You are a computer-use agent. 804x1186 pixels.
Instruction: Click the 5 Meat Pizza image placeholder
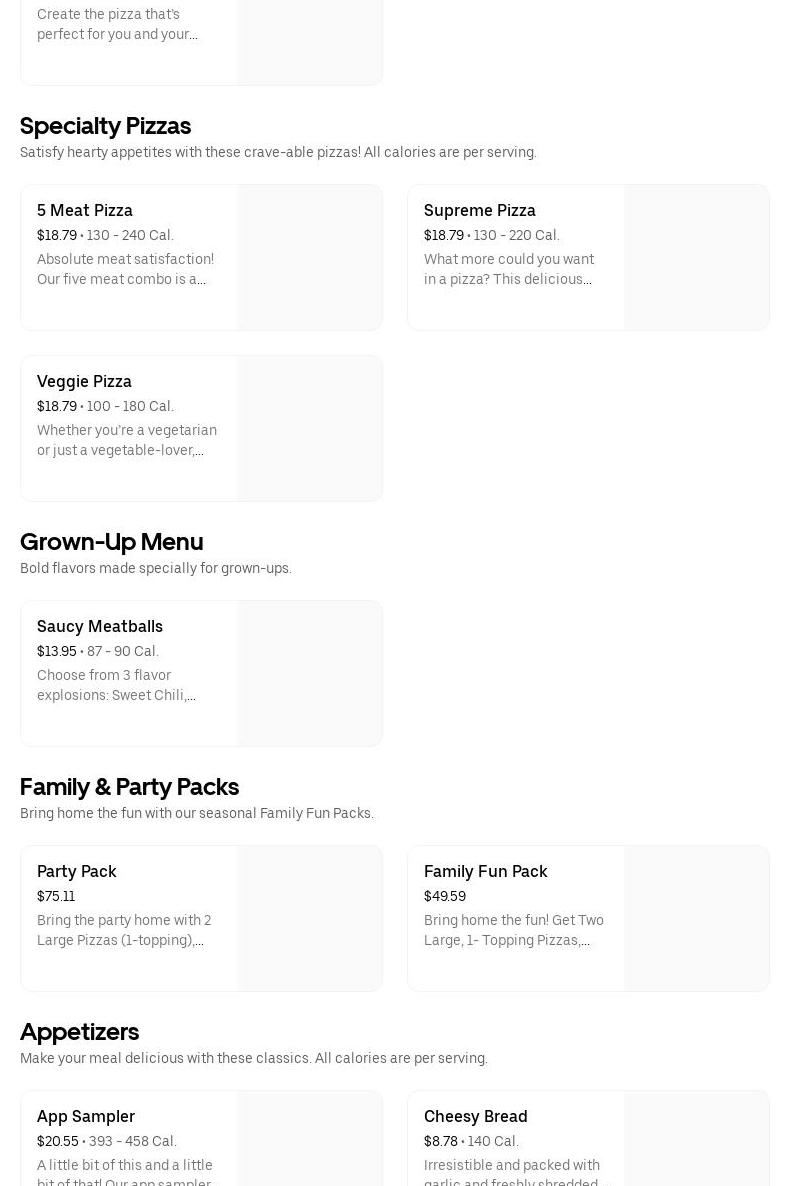click(309, 257)
